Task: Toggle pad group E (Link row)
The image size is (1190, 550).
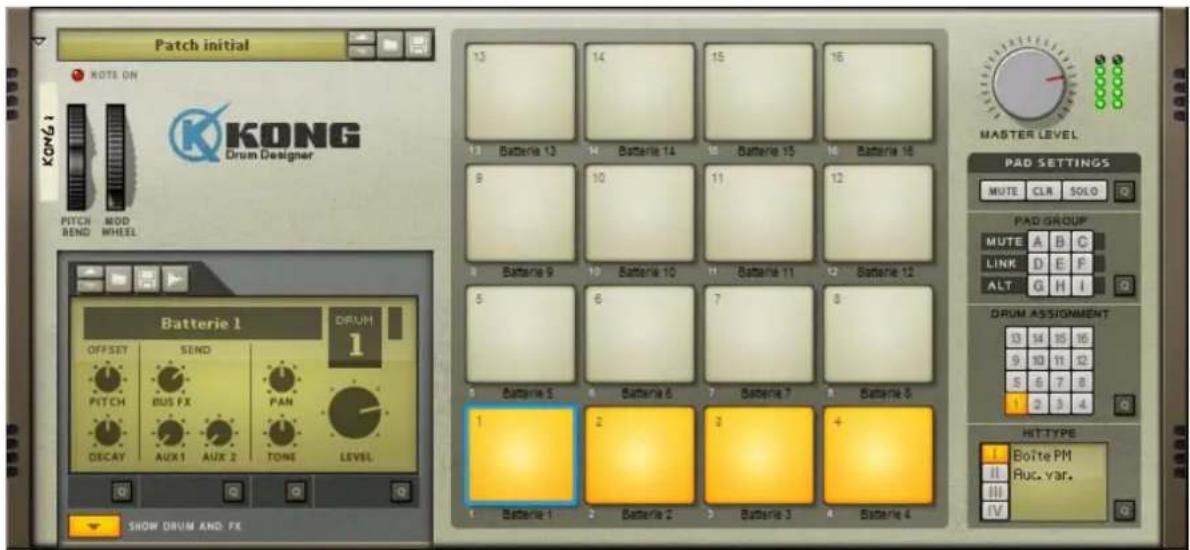Action: pyautogui.click(x=1059, y=263)
